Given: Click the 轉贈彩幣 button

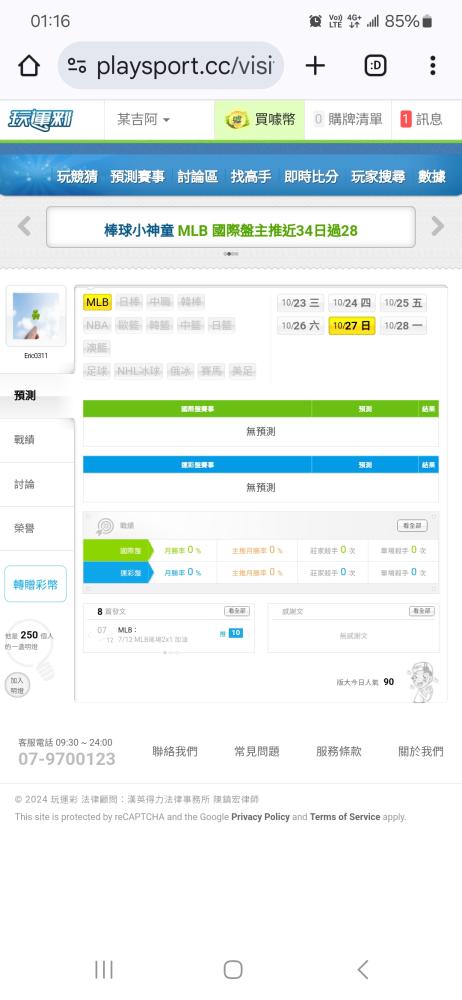Looking at the screenshot, I should 36,584.
